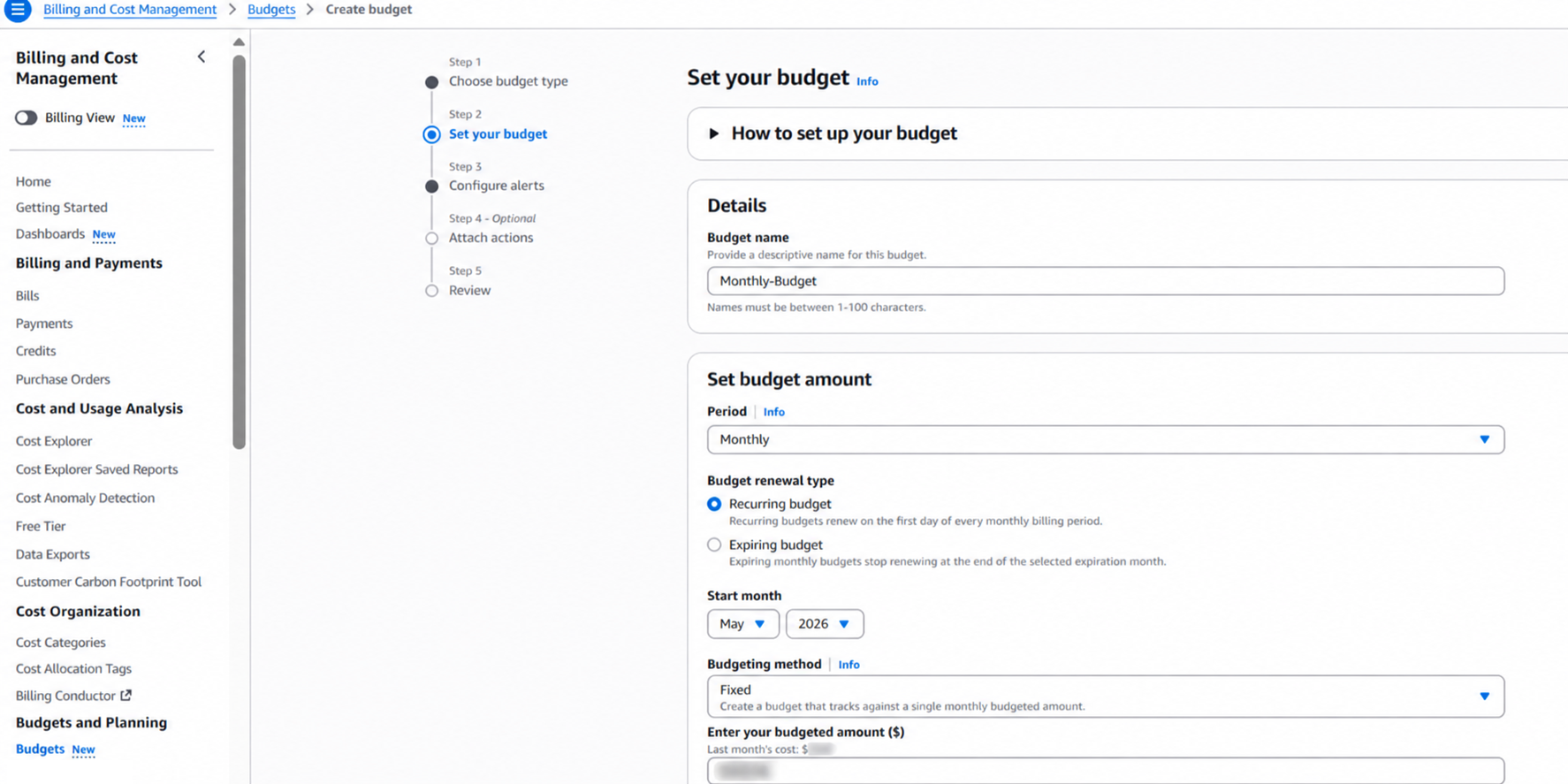Open Dashboards in the sidebar
The image size is (1568, 784).
50,233
